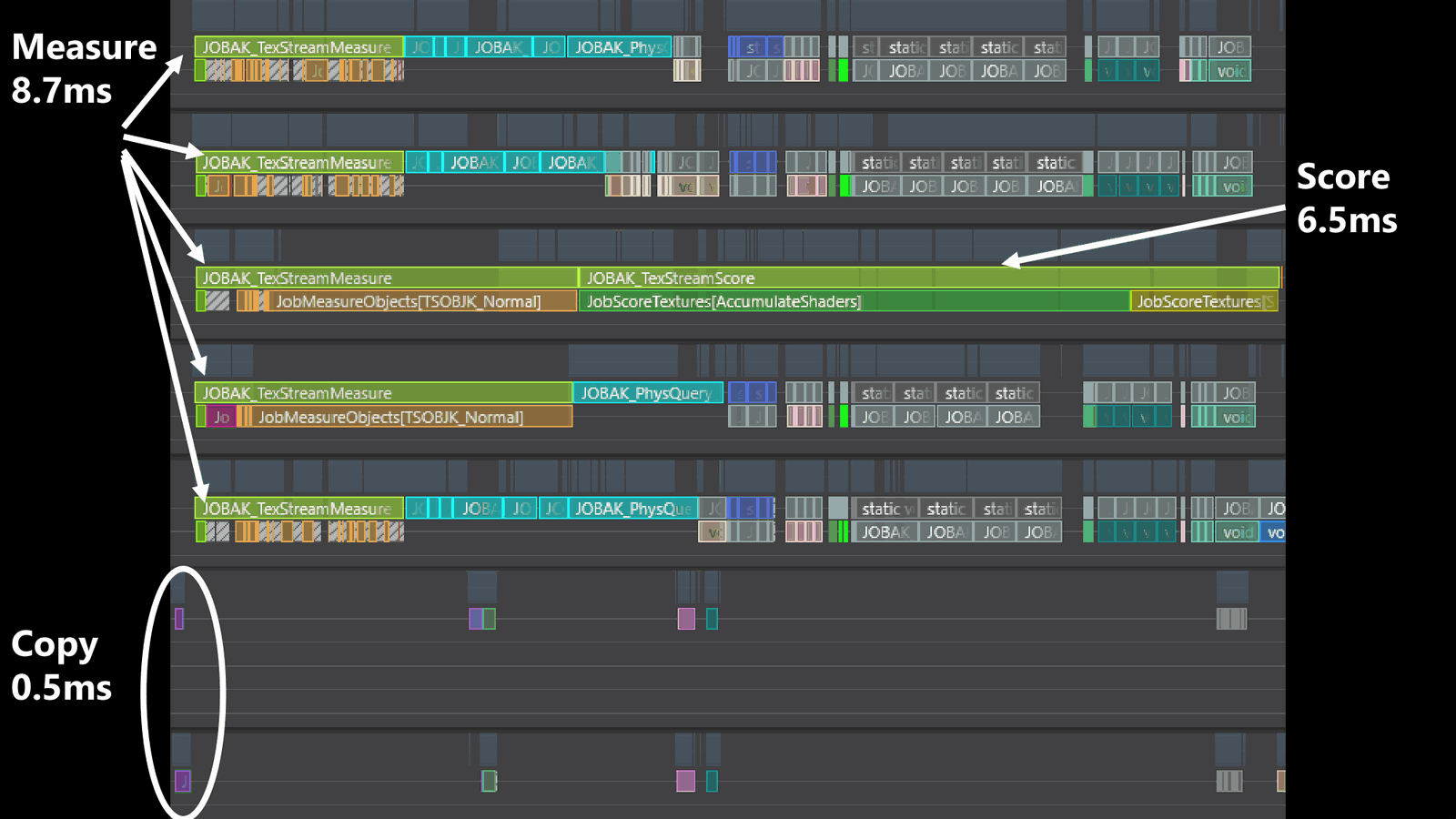
Task: Click JobMeasureObjects[TSOBJK_Normal] block next to purple Jo
Action: [x=412, y=417]
